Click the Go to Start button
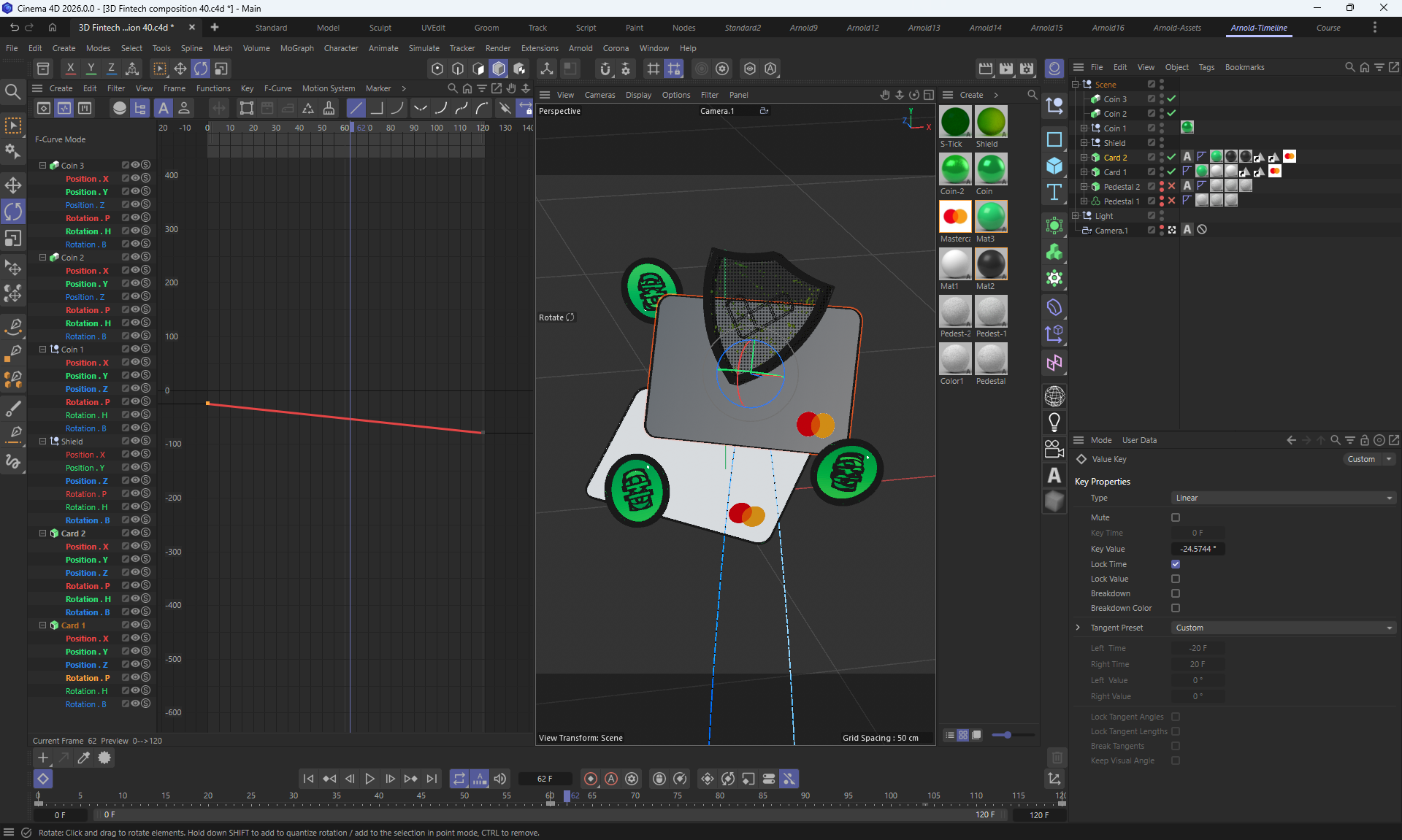 (308, 779)
